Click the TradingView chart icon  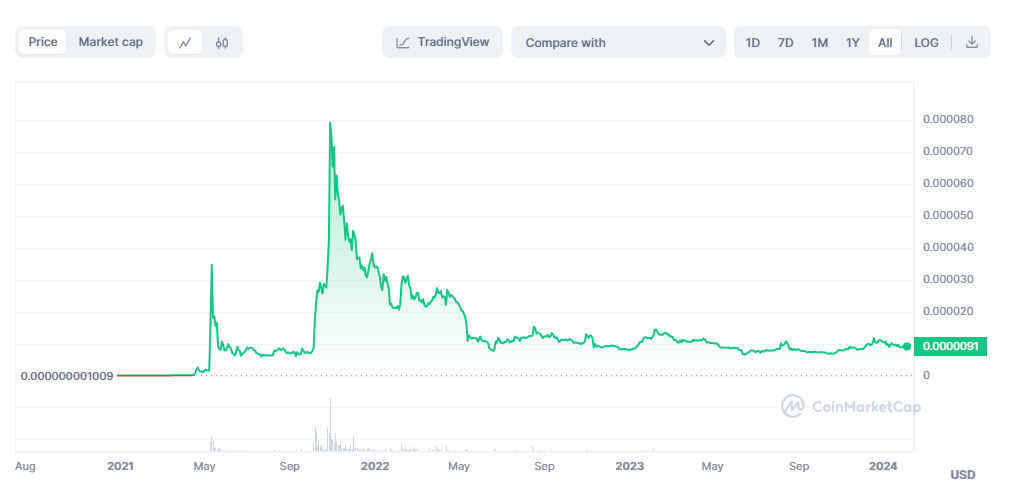pyautogui.click(x=403, y=42)
